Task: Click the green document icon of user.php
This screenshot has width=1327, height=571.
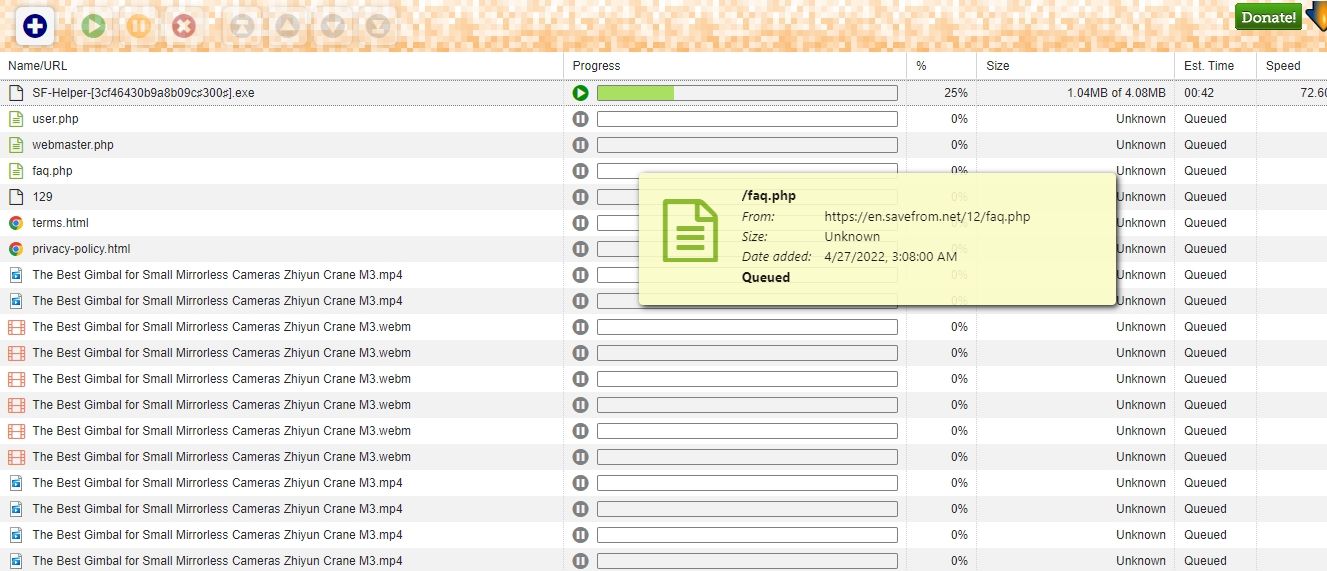Action: click(16, 119)
